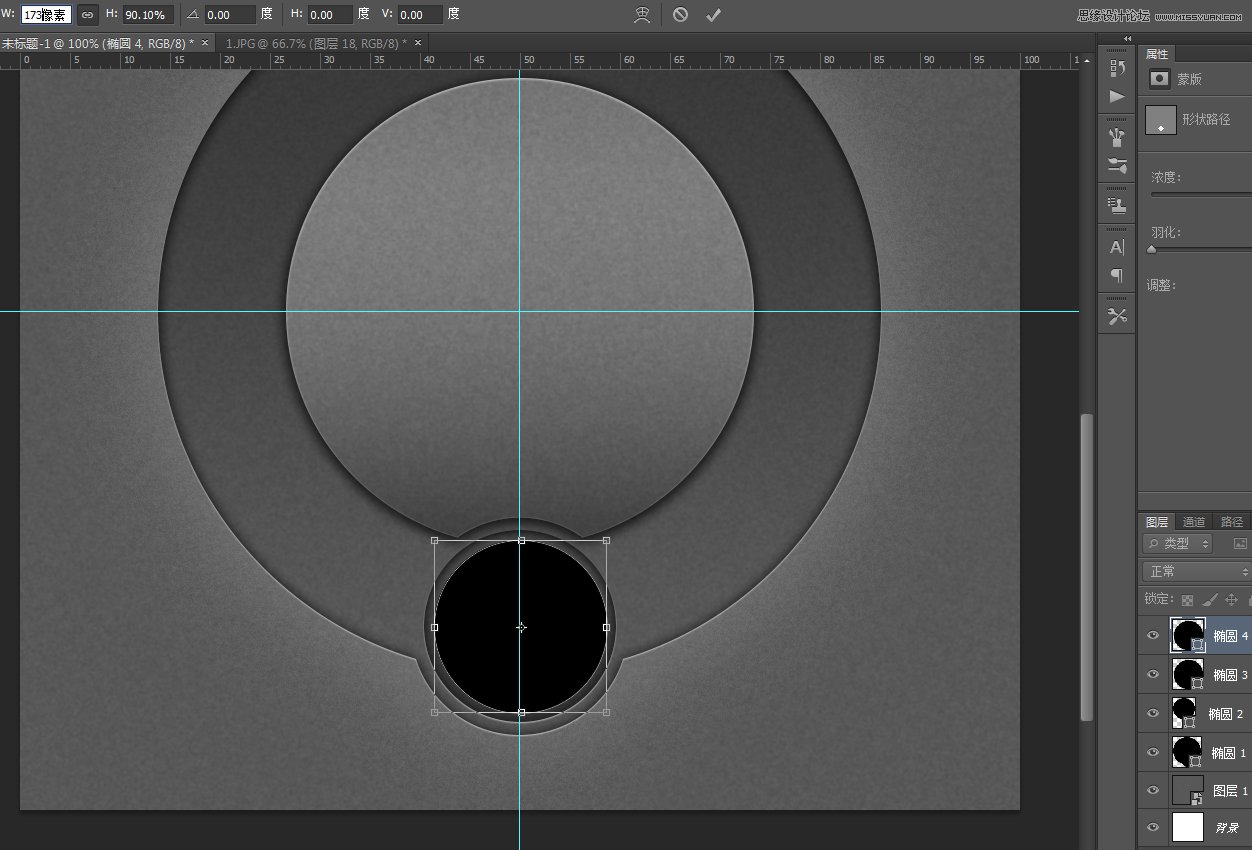Expand the collapsed panel dock arrows
The height and width of the screenshot is (850, 1252).
(1127, 38)
